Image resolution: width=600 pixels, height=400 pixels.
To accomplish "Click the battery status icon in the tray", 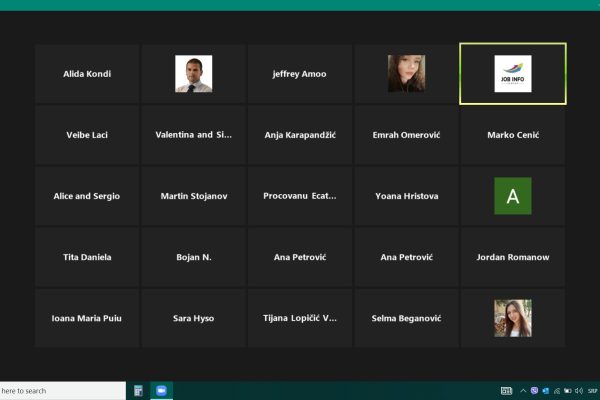I will point(568,391).
